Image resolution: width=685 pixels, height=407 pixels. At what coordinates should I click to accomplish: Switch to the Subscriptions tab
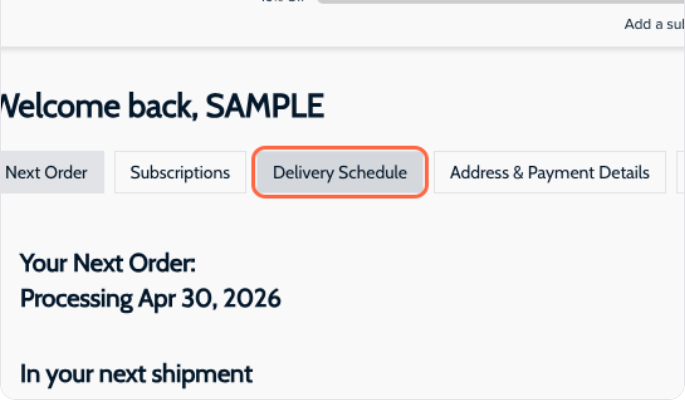[x=180, y=173]
